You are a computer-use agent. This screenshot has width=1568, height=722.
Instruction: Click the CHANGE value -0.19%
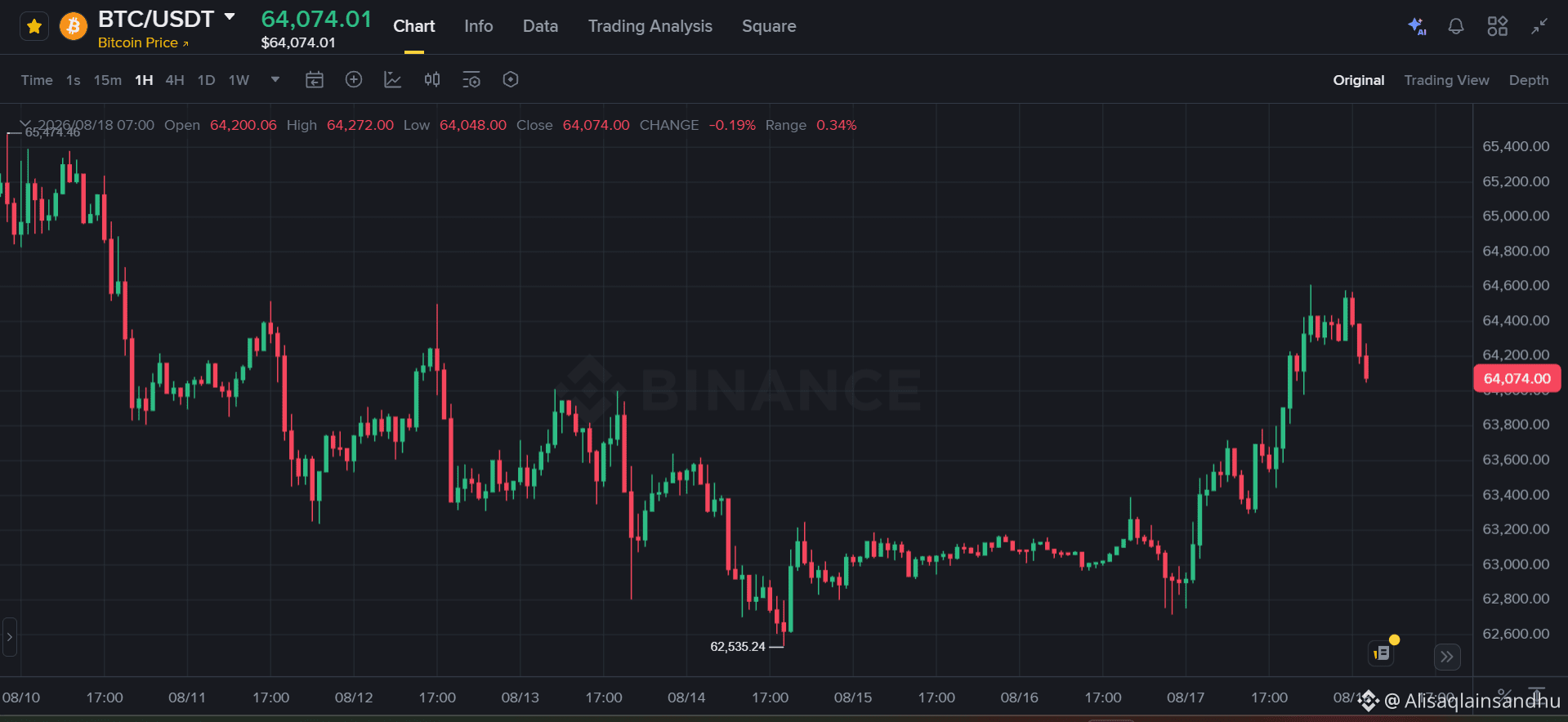click(732, 125)
